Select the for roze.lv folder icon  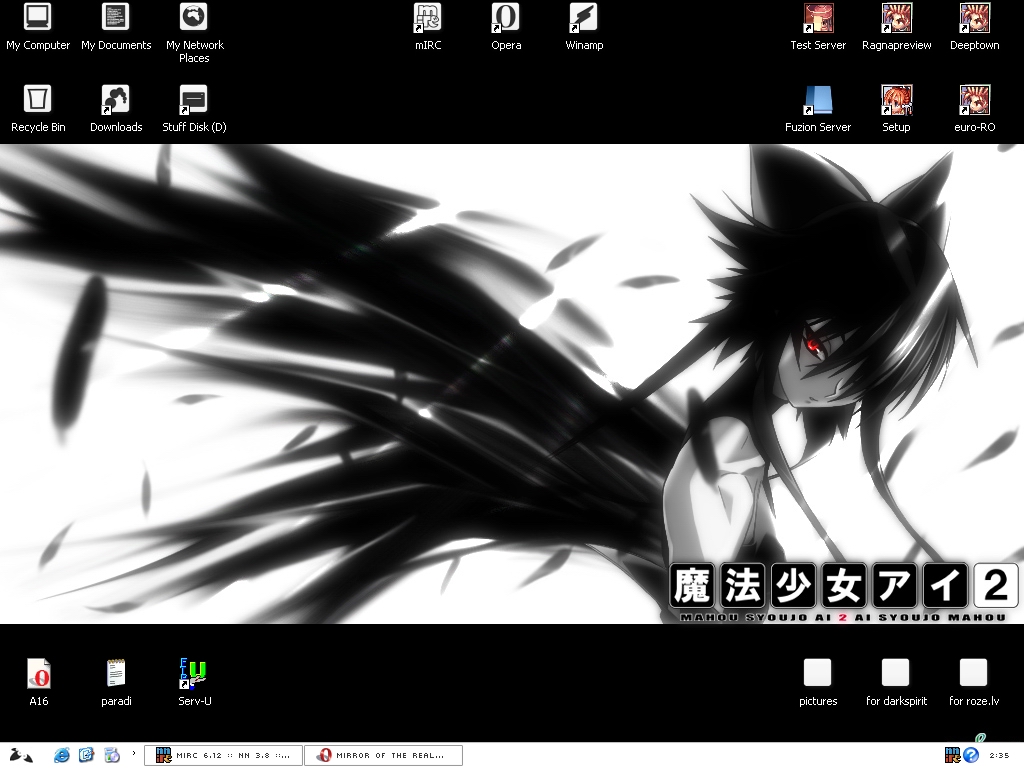coord(973,673)
